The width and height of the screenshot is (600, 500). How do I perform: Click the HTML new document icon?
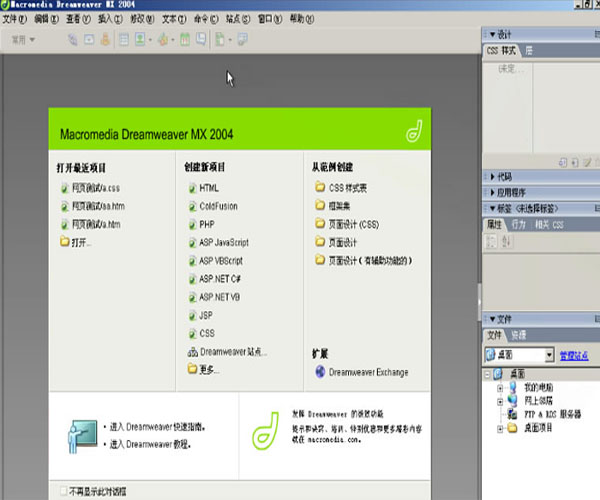(191, 187)
